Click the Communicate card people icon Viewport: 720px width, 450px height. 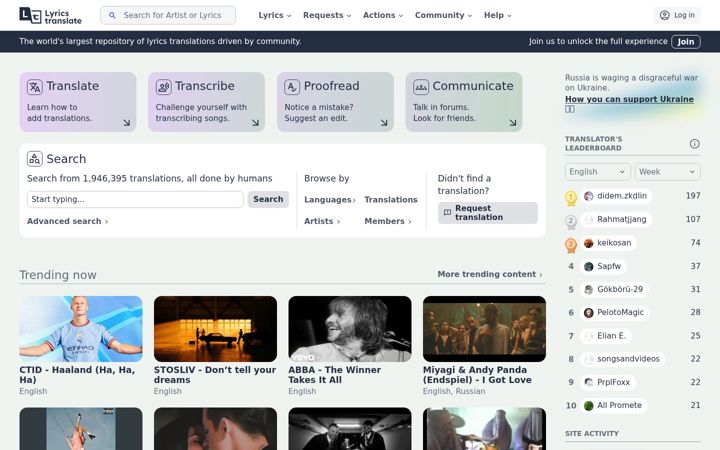coord(421,87)
